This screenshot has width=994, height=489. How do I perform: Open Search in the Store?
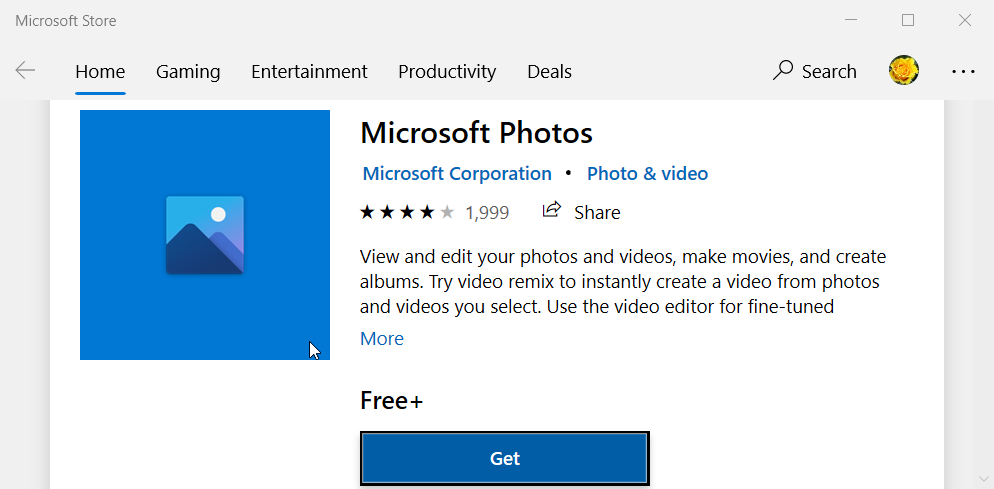[x=815, y=71]
